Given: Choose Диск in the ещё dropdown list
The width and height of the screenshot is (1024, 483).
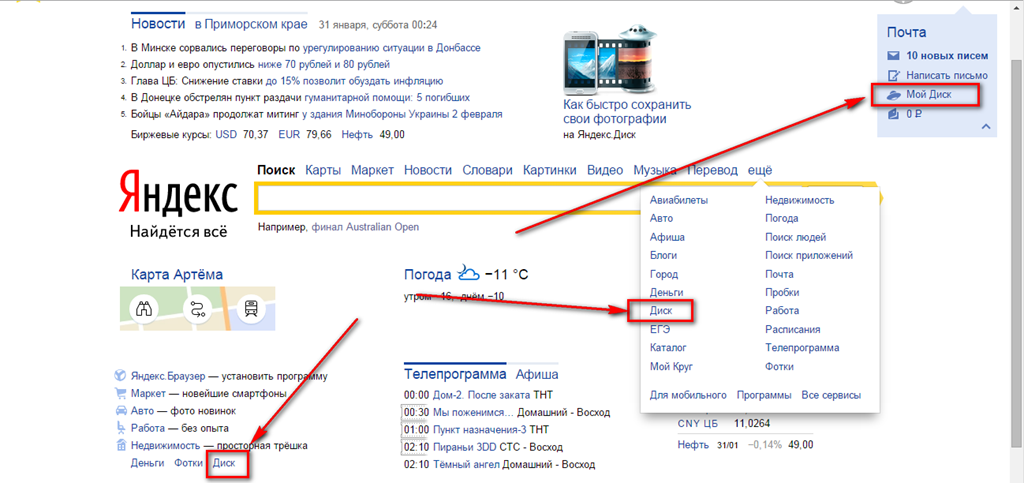Looking at the screenshot, I should coord(661,311).
